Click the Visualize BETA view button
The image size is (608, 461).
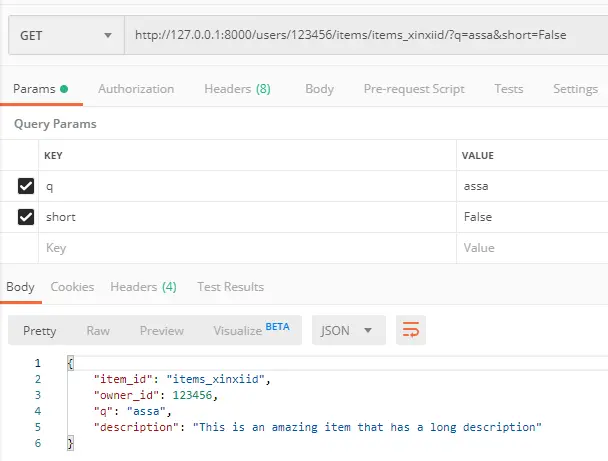251,330
